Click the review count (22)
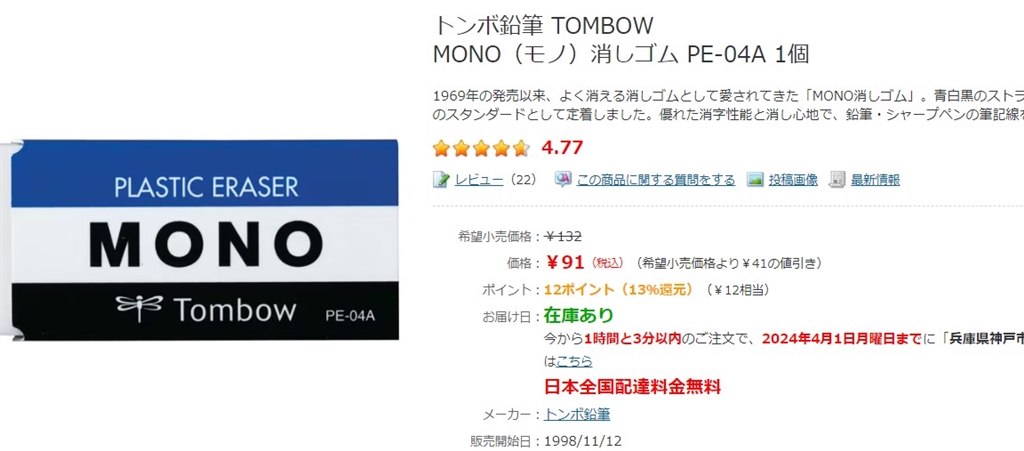1024x451 pixels. tap(523, 180)
